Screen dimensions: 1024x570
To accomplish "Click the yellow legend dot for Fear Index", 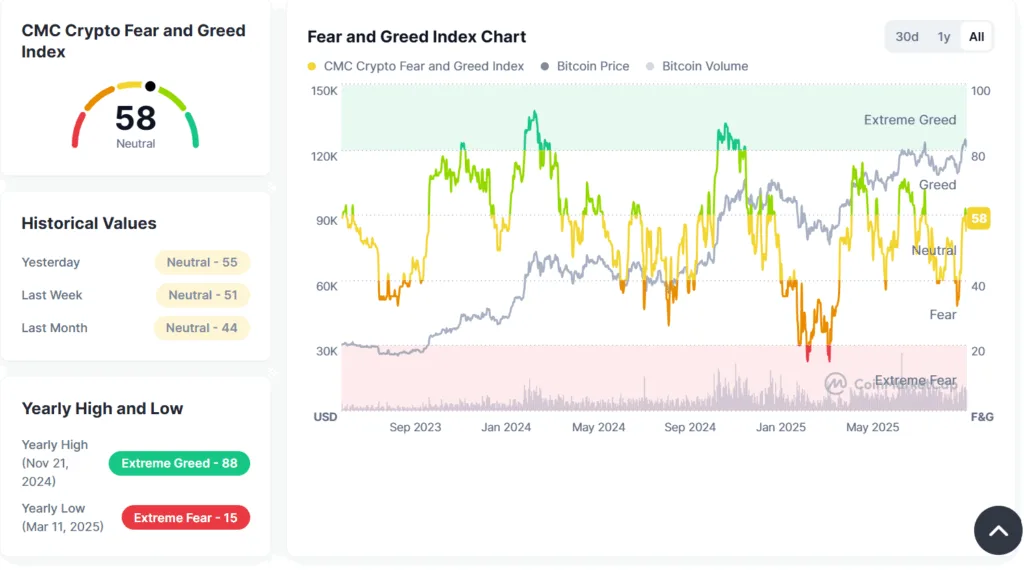I will (312, 67).
